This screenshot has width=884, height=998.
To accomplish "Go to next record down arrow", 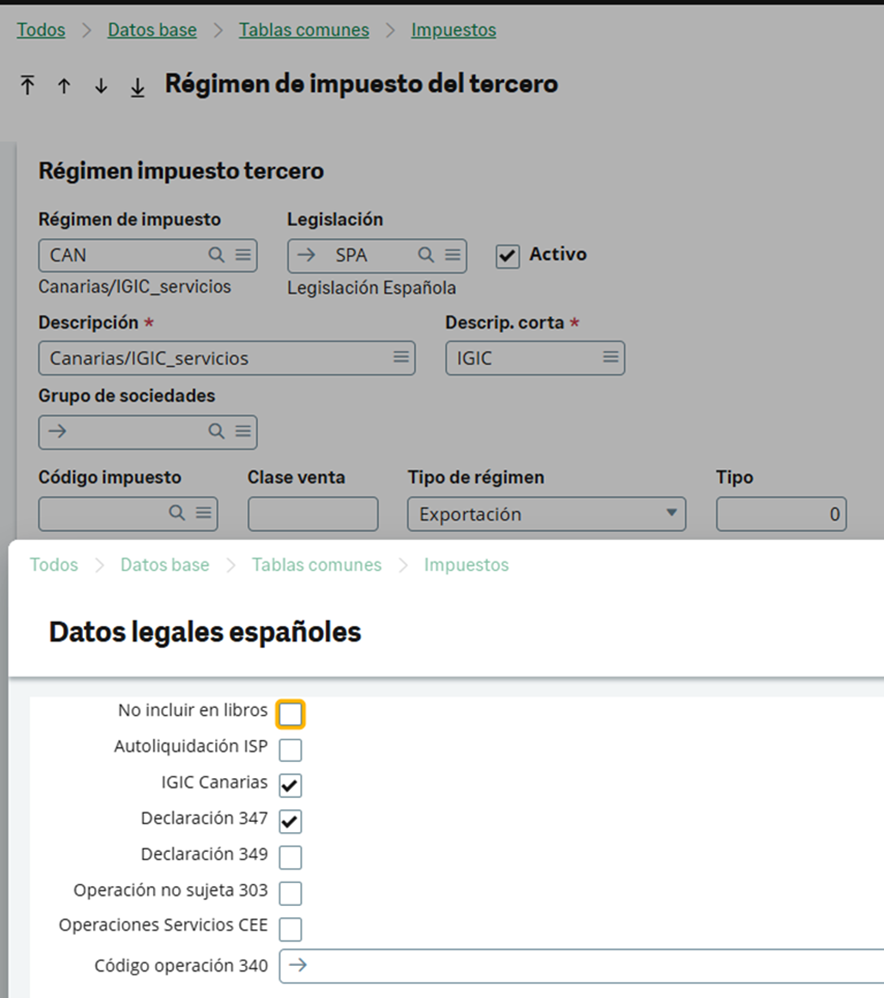I will [101, 86].
